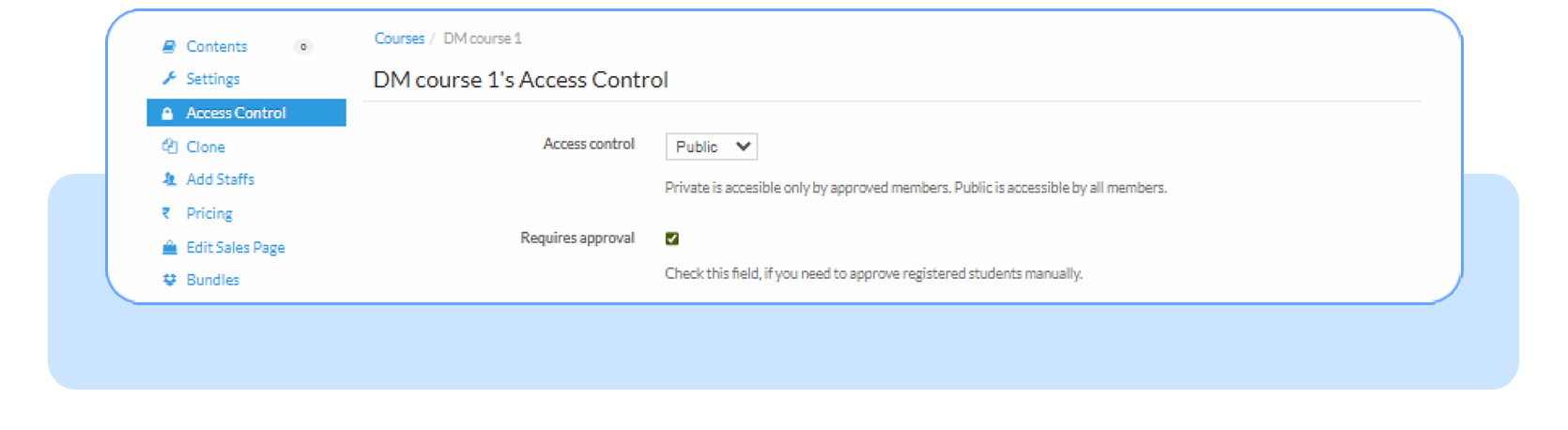
Task: Open Edit Sales Page link
Action: pos(236,248)
